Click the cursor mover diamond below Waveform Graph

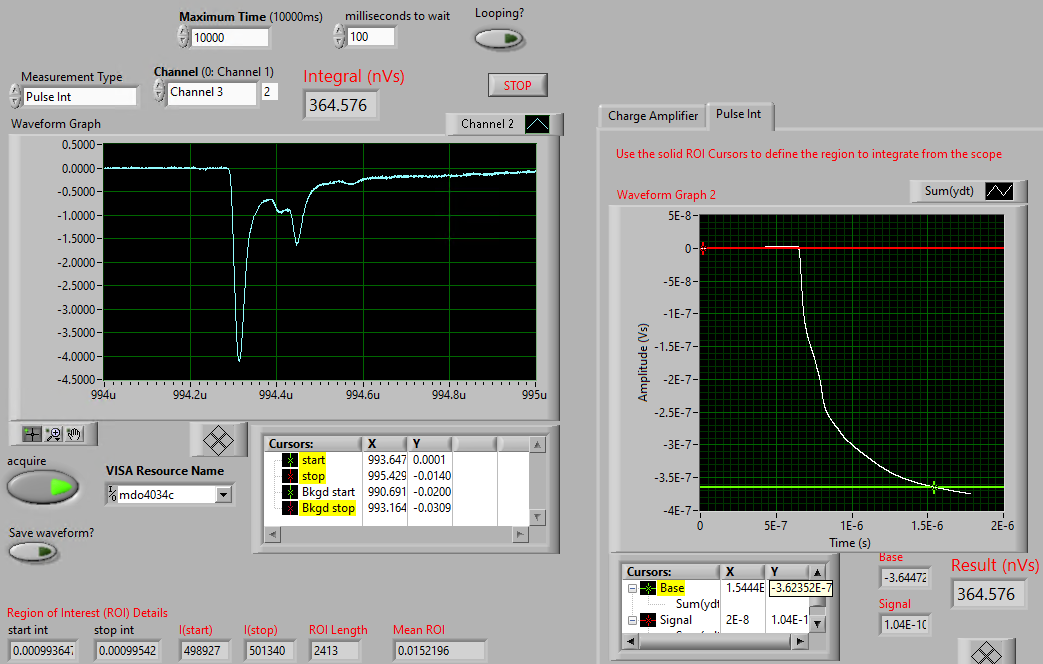(x=218, y=439)
